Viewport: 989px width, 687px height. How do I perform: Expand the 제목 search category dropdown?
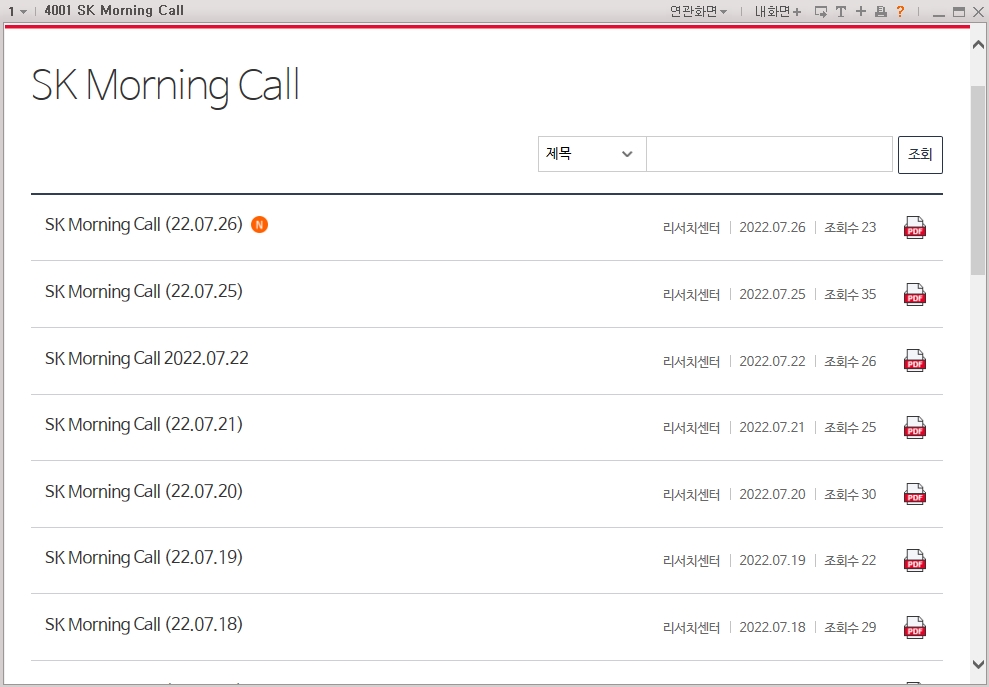pyautogui.click(x=592, y=154)
